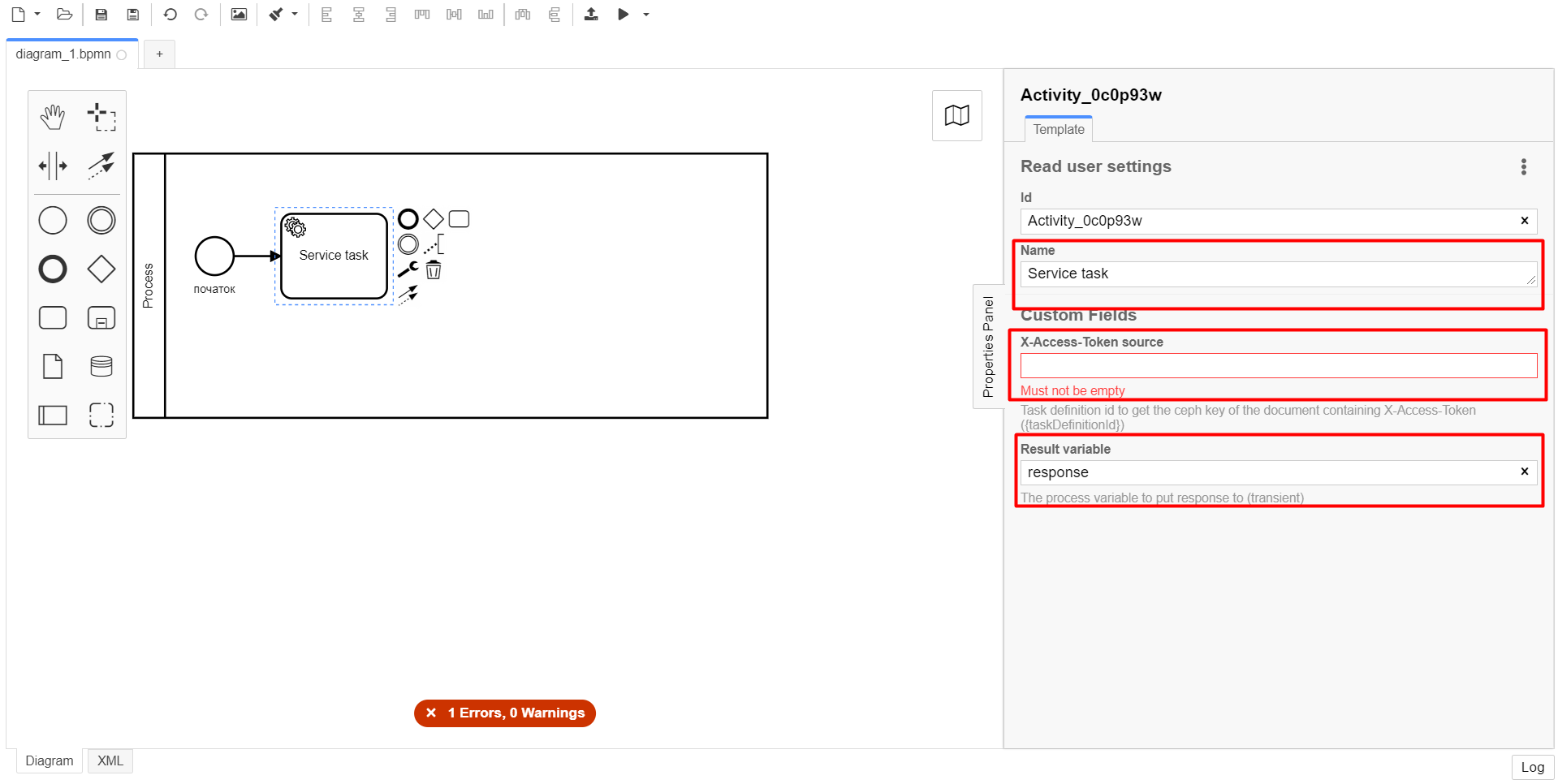This screenshot has height=784, width=1558.
Task: Align elements left in the toolbar
Action: pos(327,15)
